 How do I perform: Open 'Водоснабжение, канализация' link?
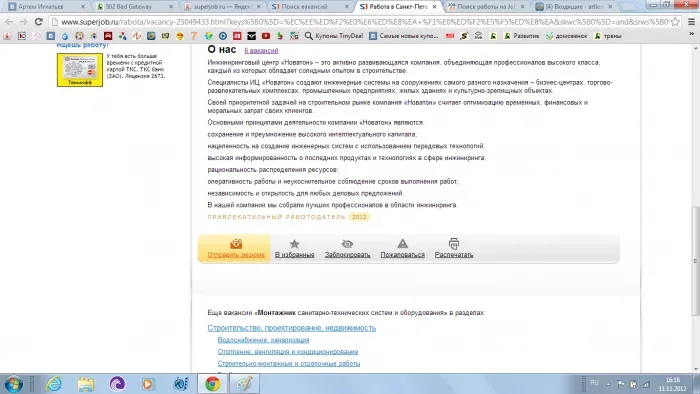[x=263, y=340]
